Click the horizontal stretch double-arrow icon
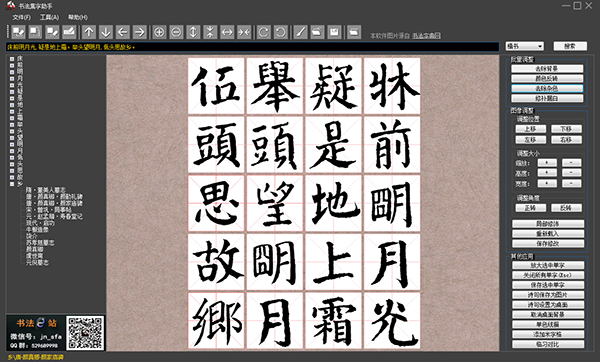The height and width of the screenshot is (362, 600). (x=227, y=32)
